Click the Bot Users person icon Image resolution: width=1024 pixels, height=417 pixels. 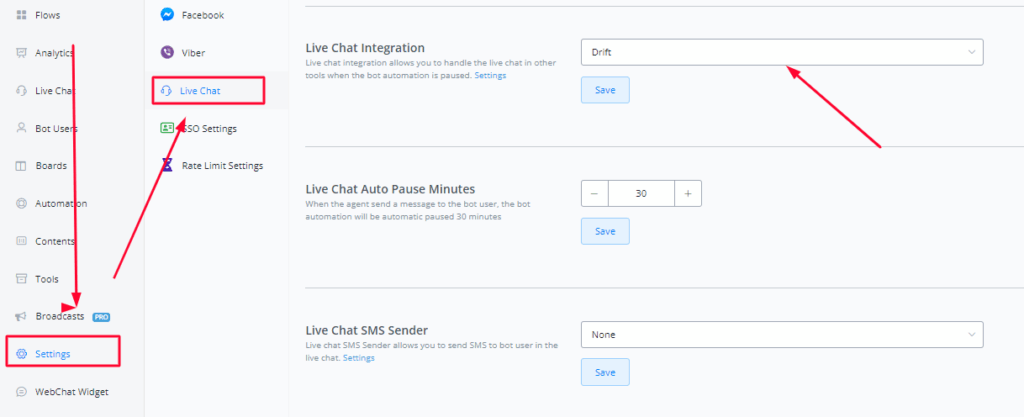click(22, 128)
